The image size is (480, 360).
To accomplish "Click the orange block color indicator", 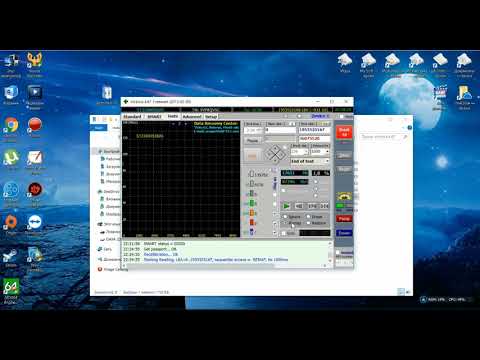I will pyautogui.click(x=252, y=213).
